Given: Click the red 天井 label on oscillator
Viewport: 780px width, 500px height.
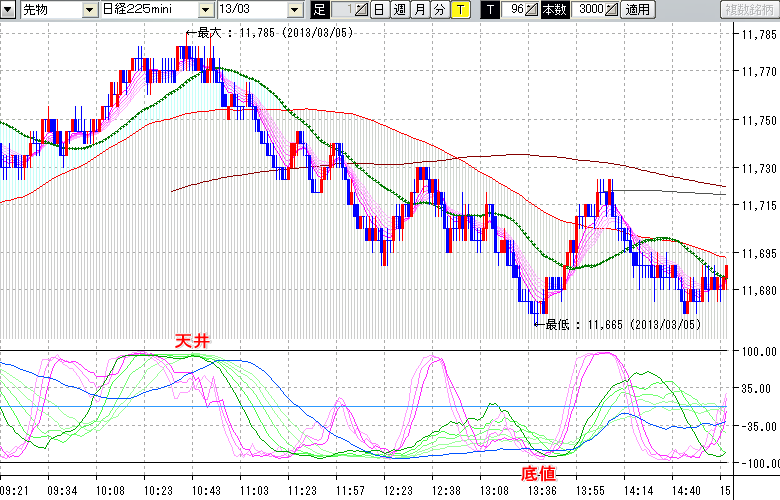Looking at the screenshot, I should (192, 342).
